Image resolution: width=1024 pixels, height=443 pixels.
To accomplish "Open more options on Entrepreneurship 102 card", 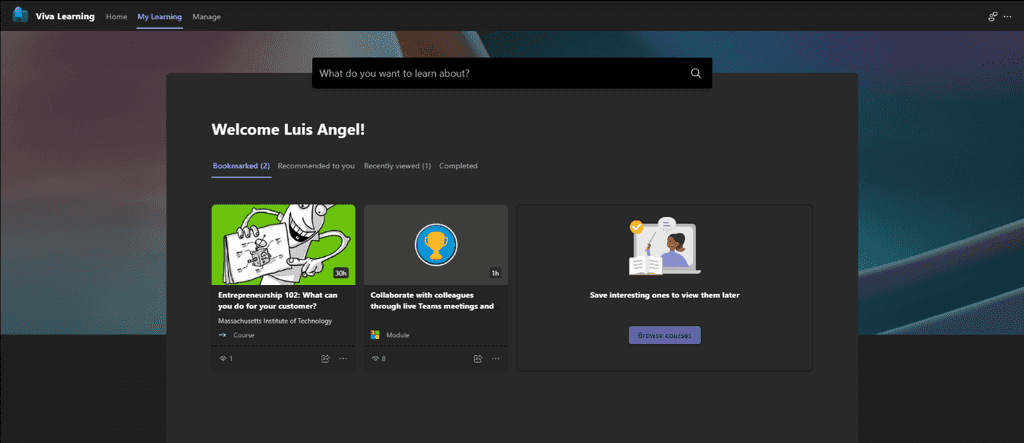I will [344, 358].
